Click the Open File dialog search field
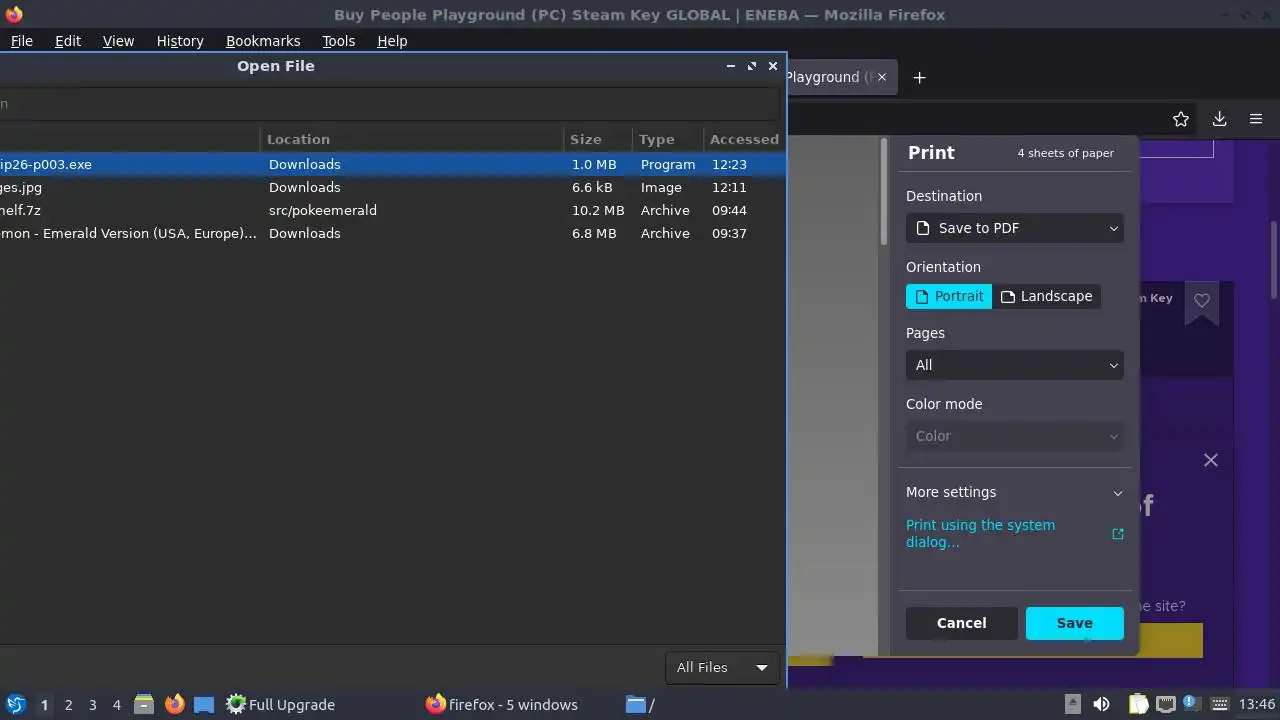 click(389, 103)
